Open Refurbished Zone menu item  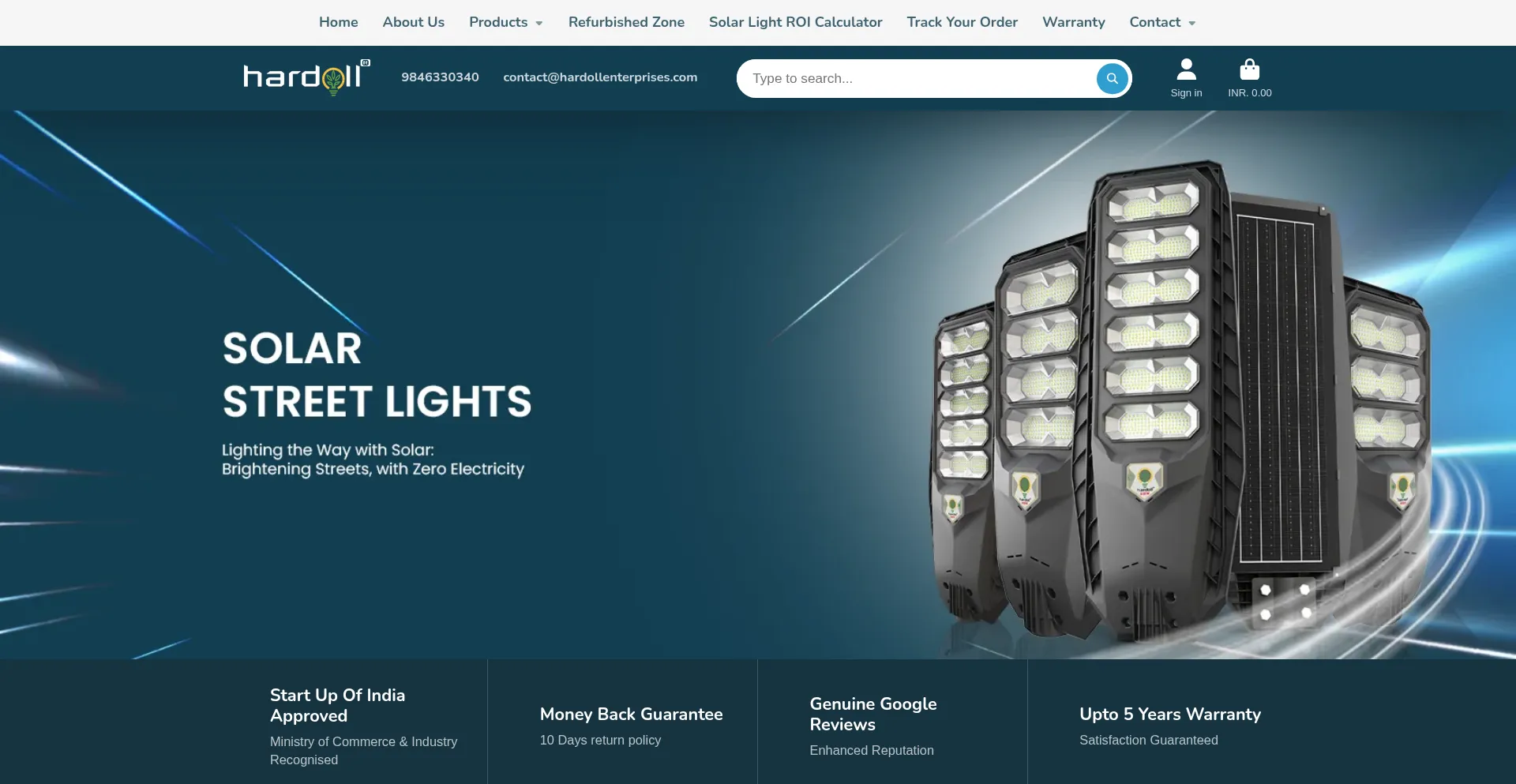(x=626, y=22)
